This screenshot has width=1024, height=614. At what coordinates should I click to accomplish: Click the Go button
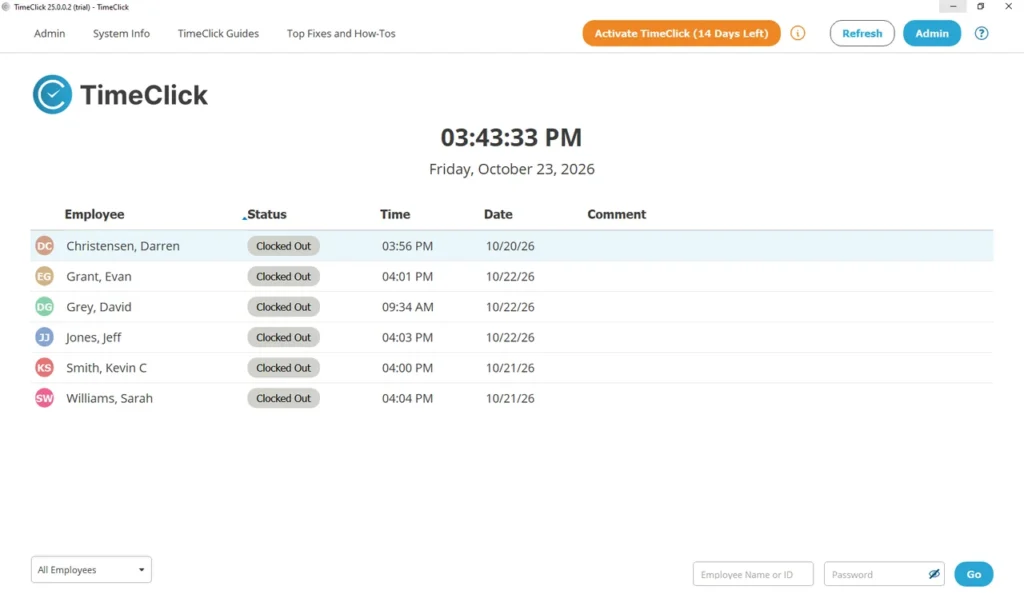pos(974,574)
